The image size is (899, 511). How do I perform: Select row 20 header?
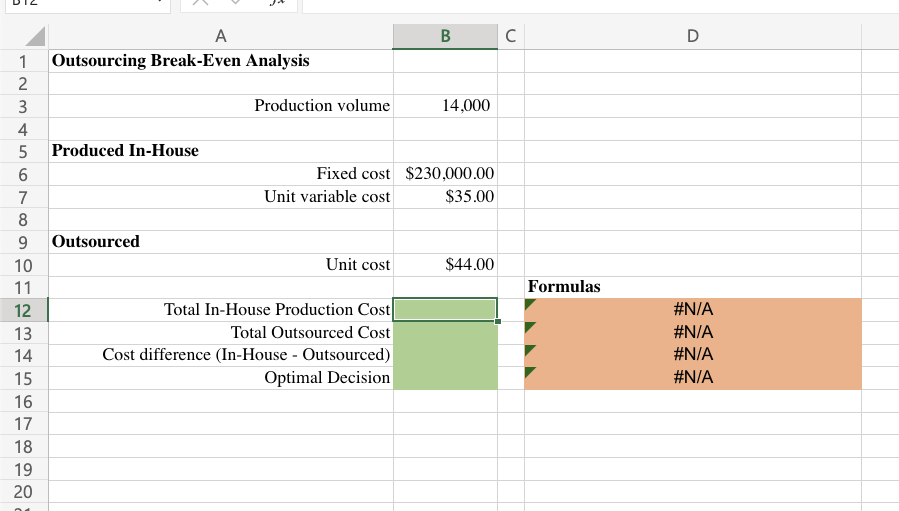(x=24, y=492)
